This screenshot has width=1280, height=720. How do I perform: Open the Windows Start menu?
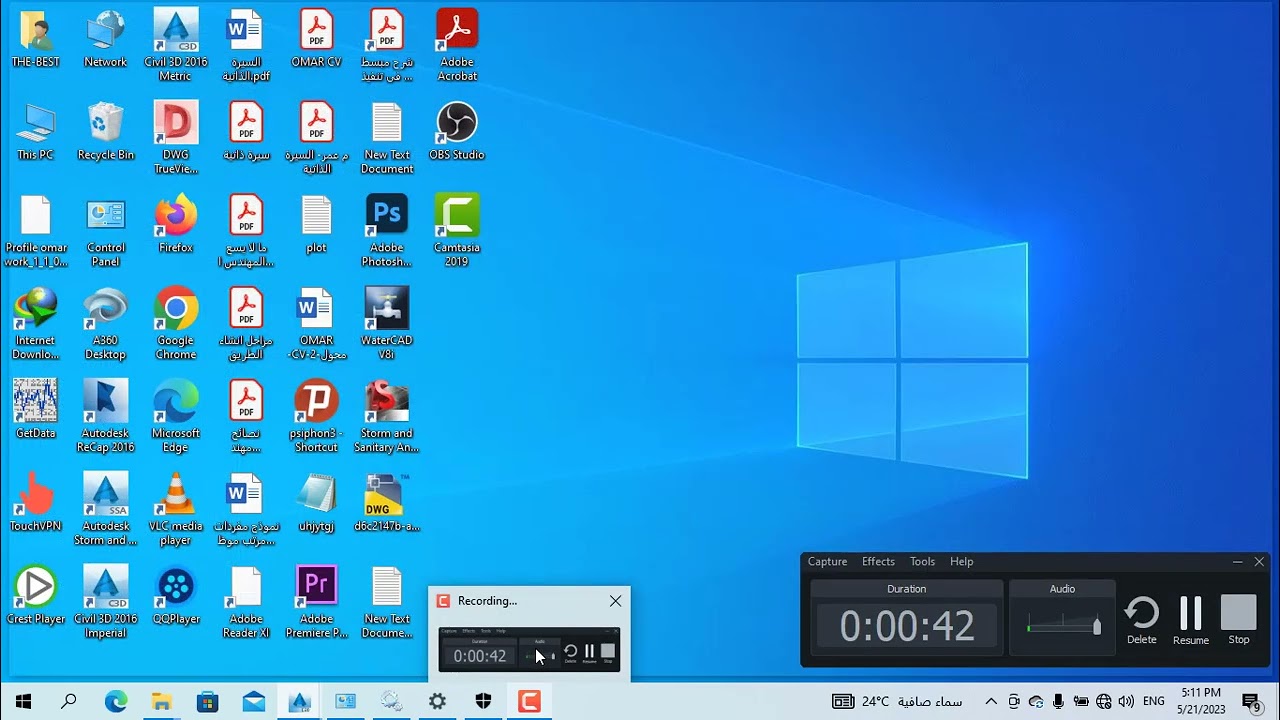[x=23, y=702]
